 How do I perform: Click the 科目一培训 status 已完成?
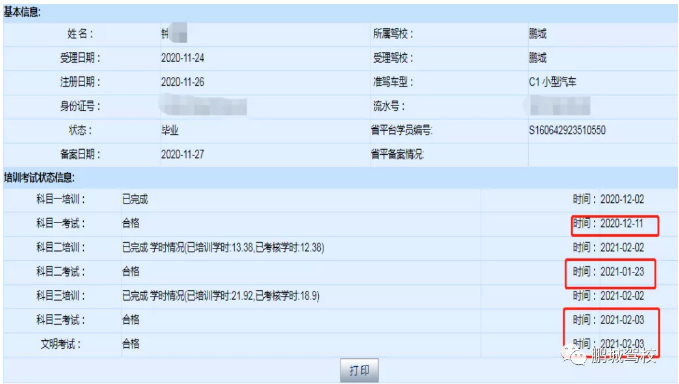coord(135,199)
